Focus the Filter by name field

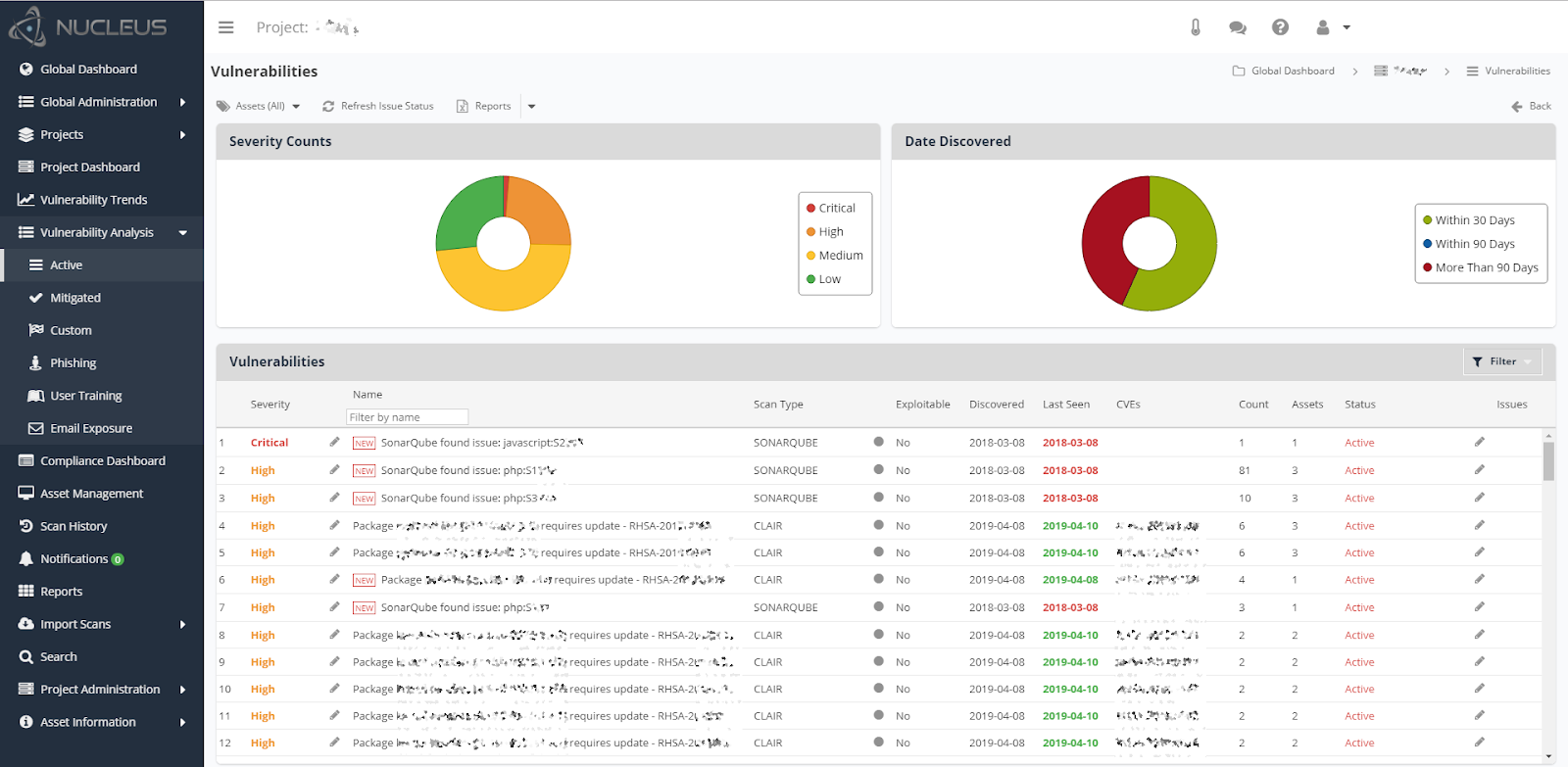(408, 417)
